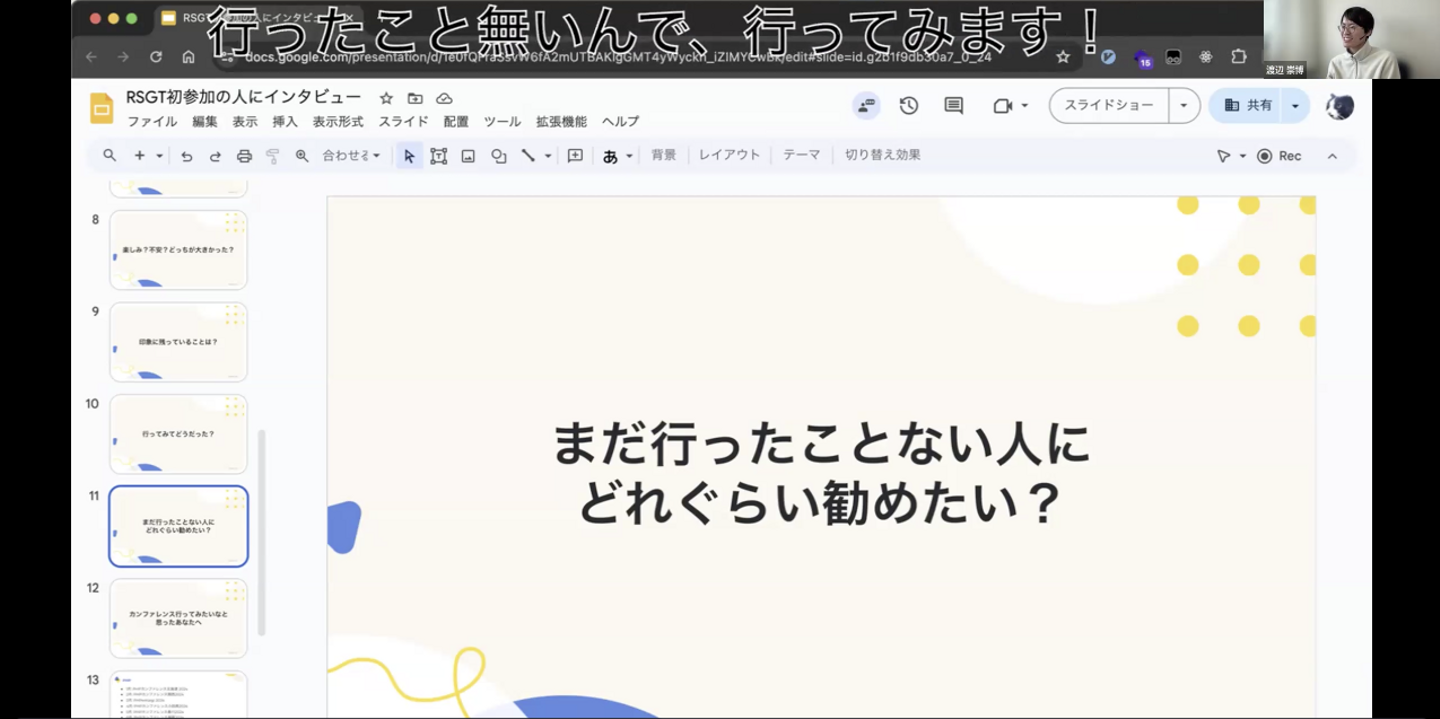Click the 背景 background button
The height and width of the screenshot is (719, 1440).
(664, 156)
